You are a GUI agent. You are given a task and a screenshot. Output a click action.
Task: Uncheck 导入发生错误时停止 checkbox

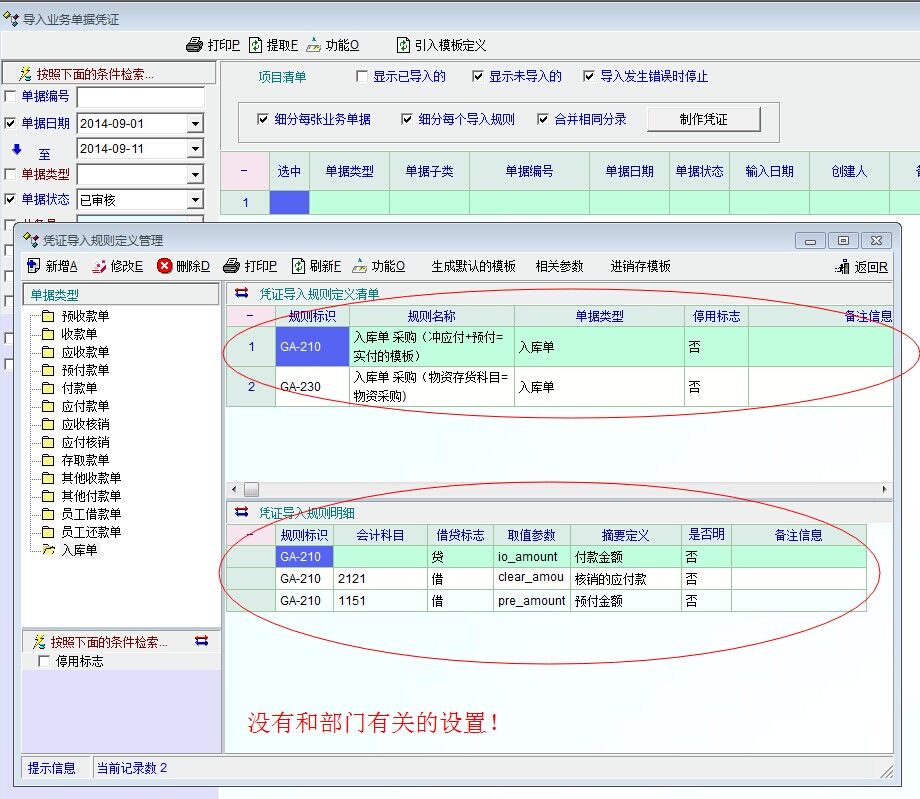pyautogui.click(x=590, y=76)
